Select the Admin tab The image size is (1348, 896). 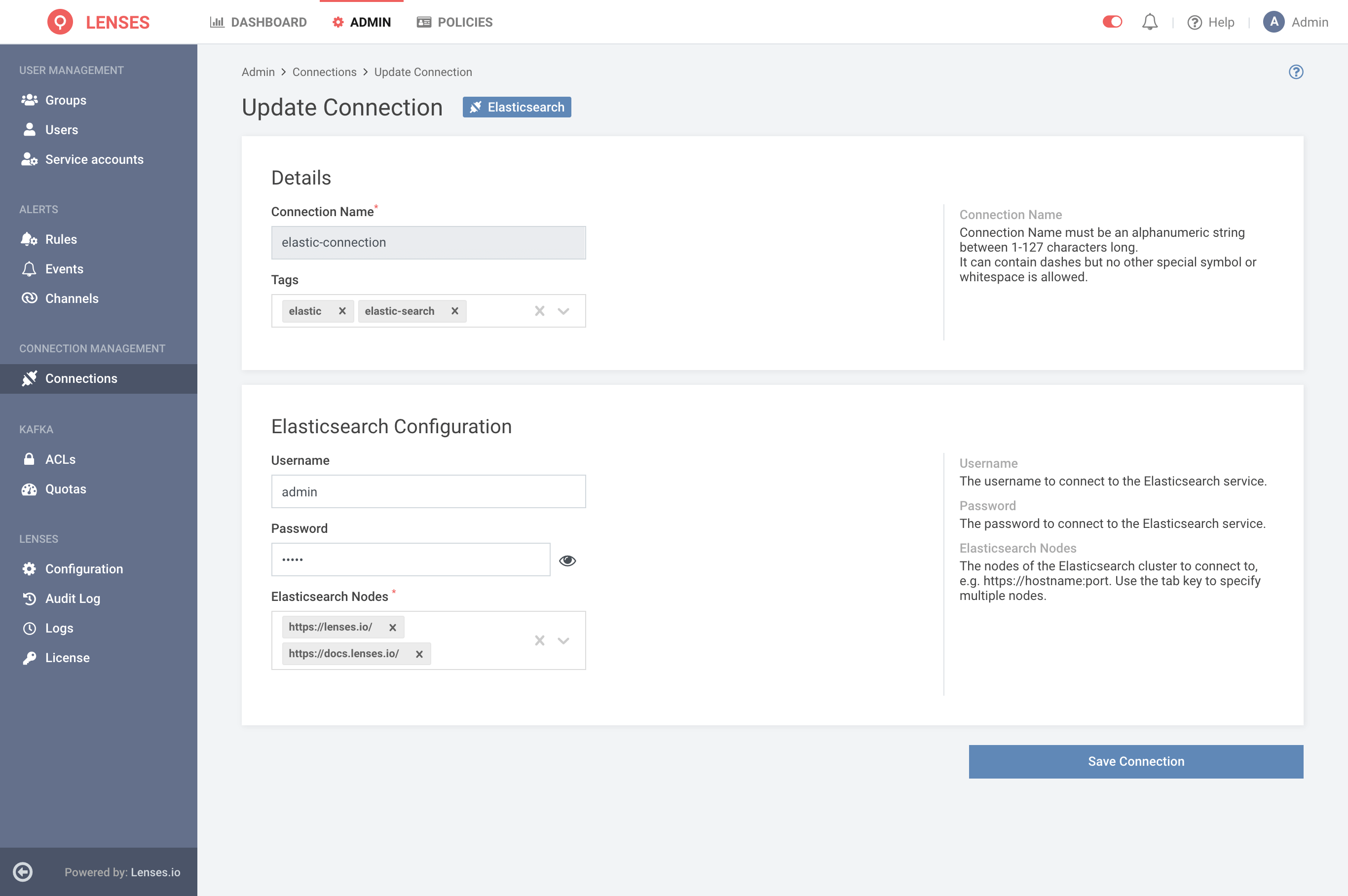point(362,22)
